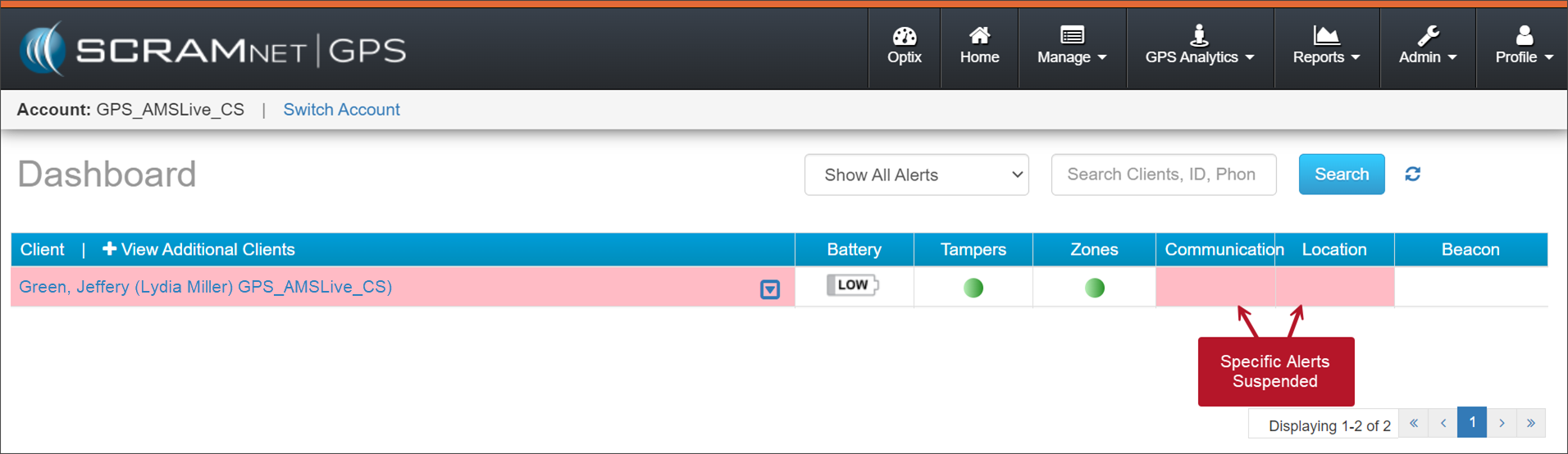Click the LOW battery indicator icon
Screen dimensions: 1568x454
point(852,285)
